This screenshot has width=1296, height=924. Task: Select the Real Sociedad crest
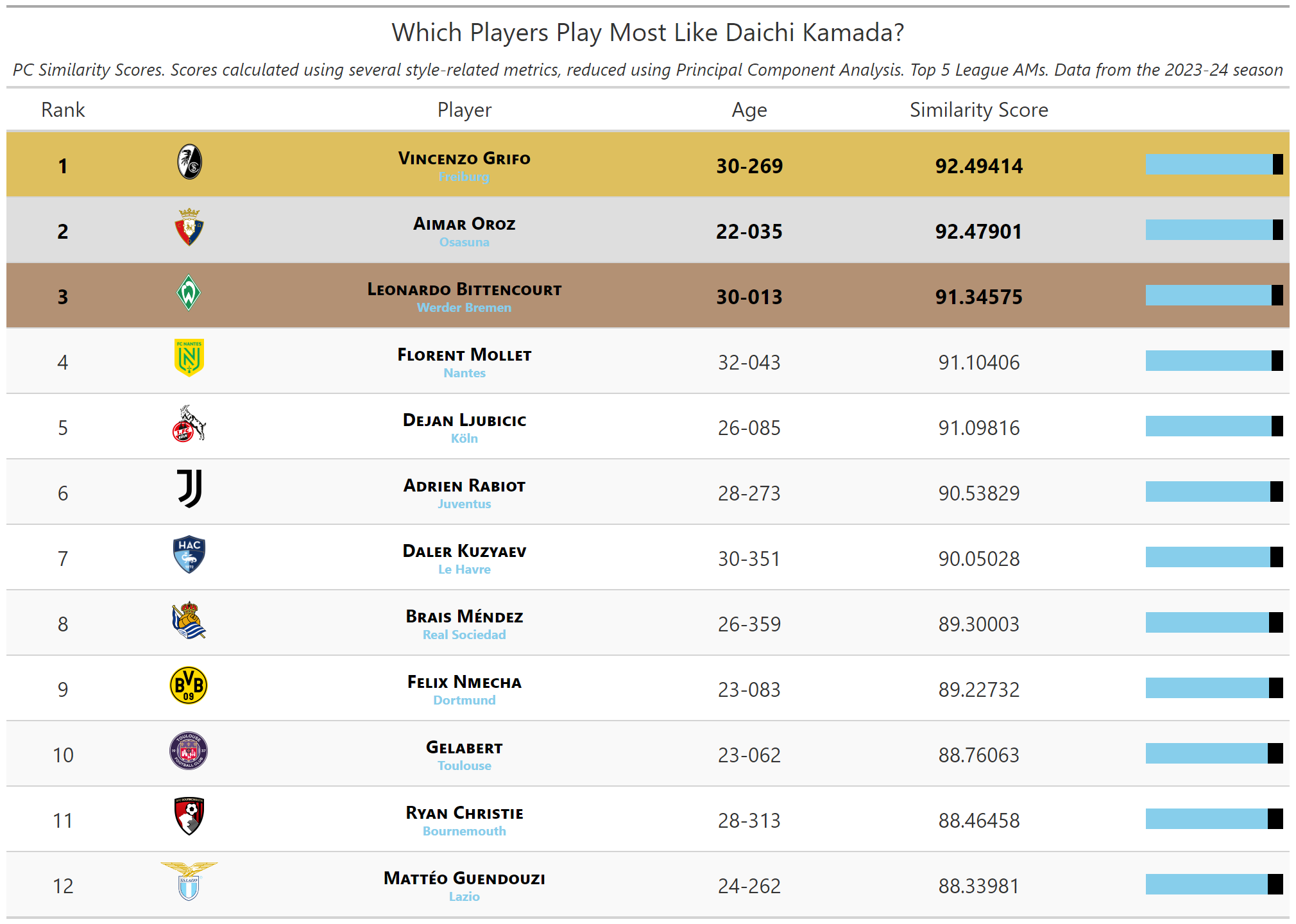(189, 620)
